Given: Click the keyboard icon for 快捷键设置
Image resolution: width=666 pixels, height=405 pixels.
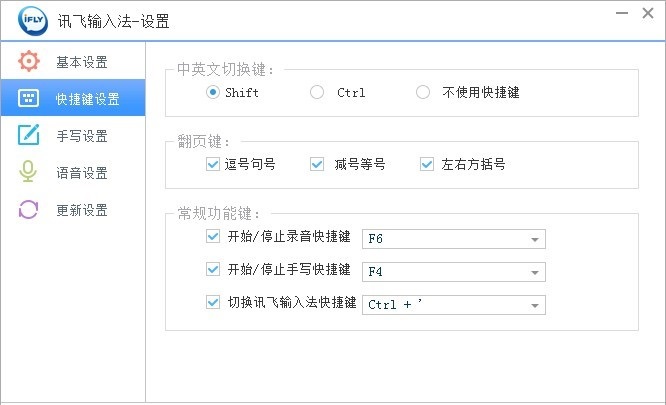Looking at the screenshot, I should 29,99.
